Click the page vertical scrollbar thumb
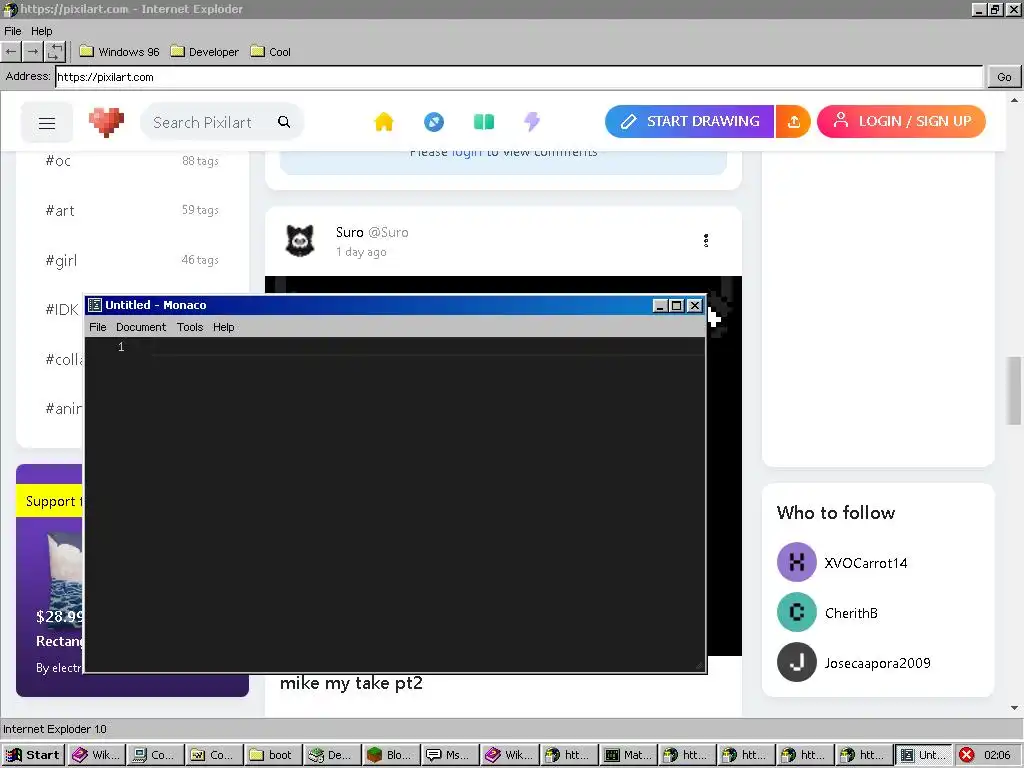 click(x=1014, y=391)
